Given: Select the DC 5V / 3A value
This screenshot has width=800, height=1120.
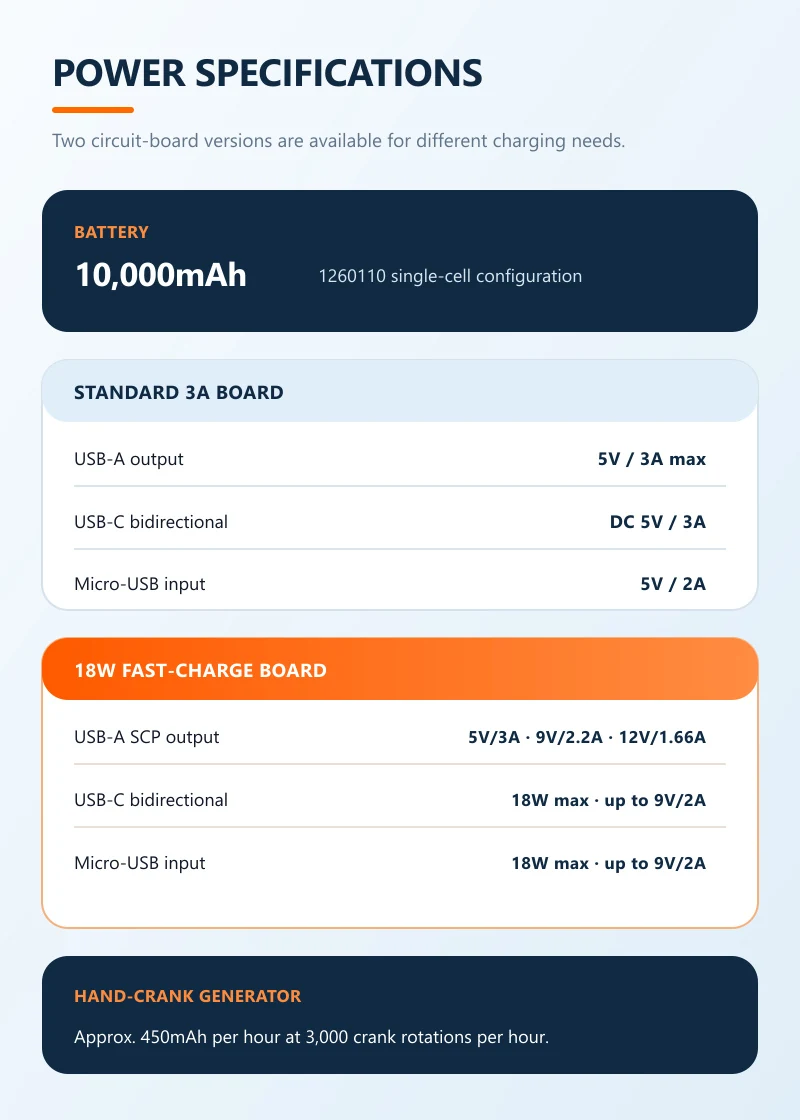Looking at the screenshot, I should 657,522.
